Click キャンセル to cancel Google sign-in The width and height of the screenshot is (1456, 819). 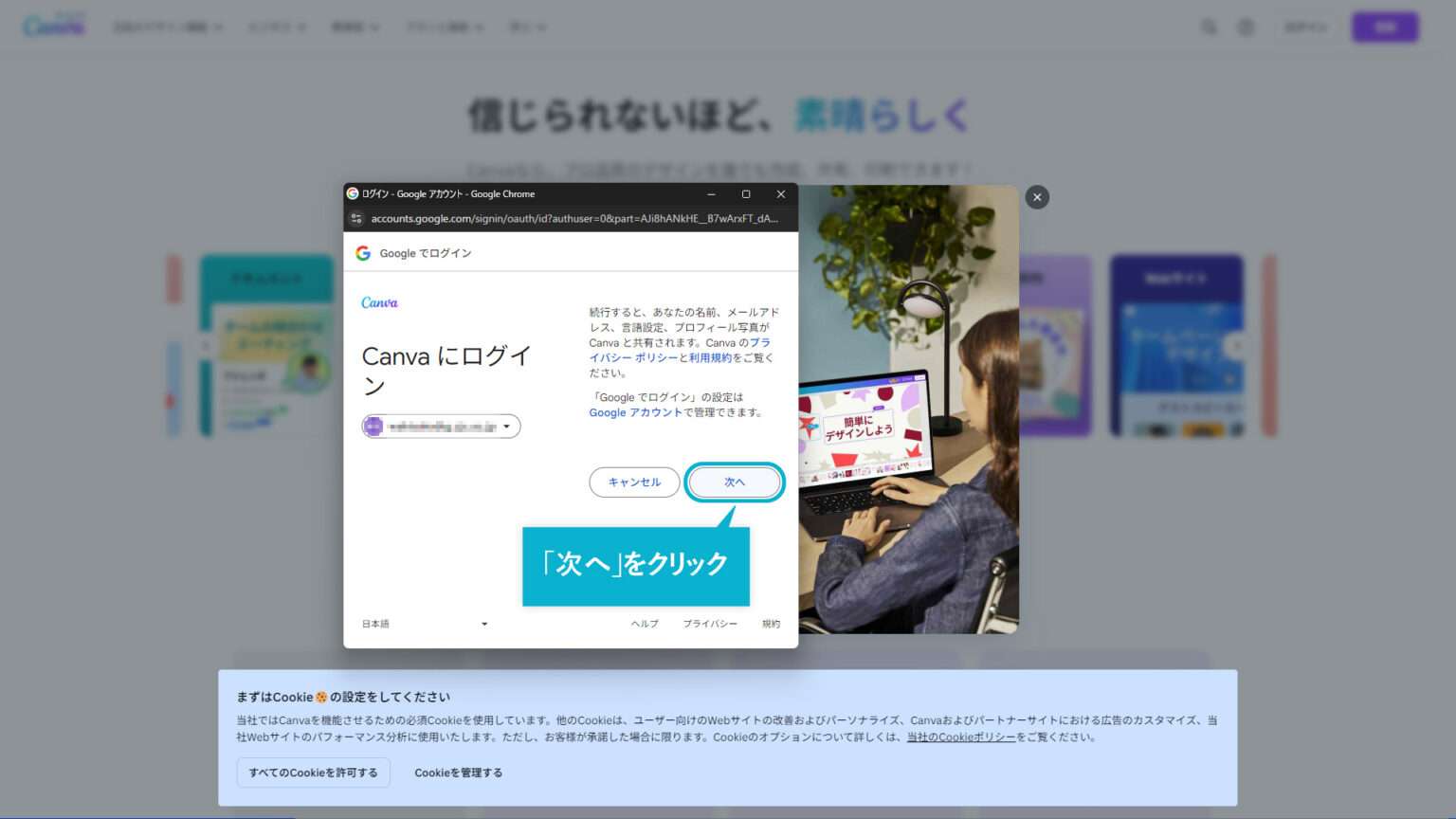(633, 482)
